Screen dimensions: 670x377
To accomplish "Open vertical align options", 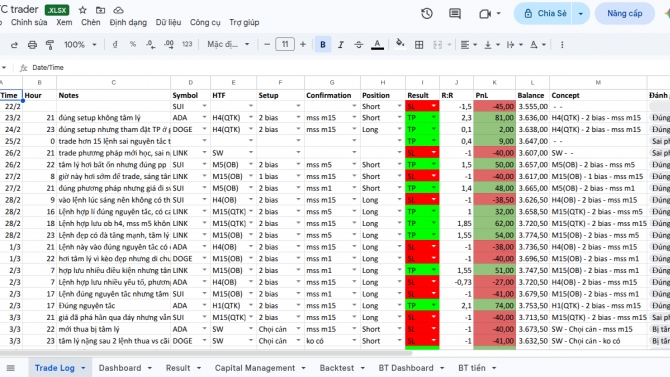I will (x=491, y=44).
